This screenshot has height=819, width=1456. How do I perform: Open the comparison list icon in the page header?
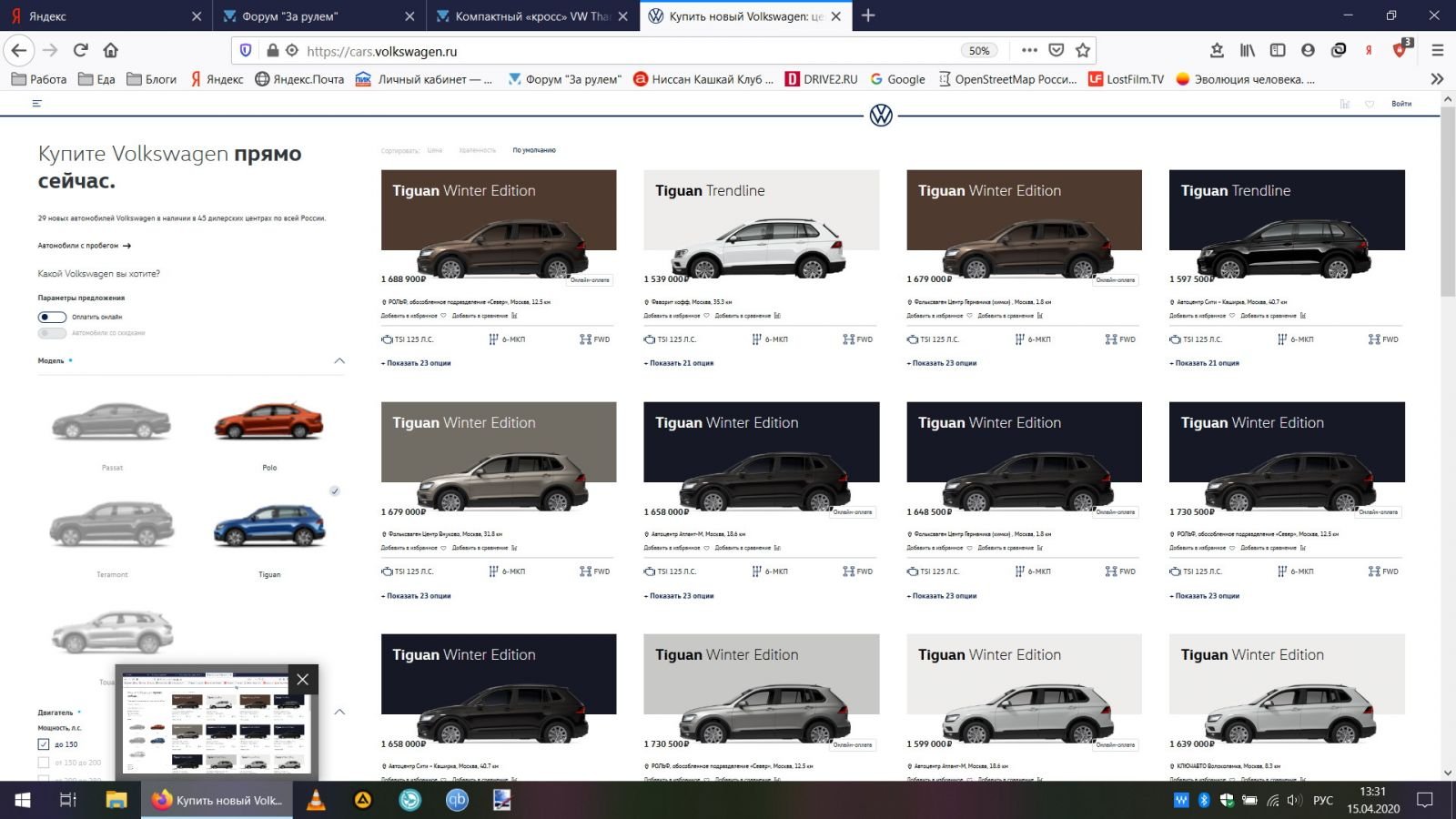point(1345,104)
